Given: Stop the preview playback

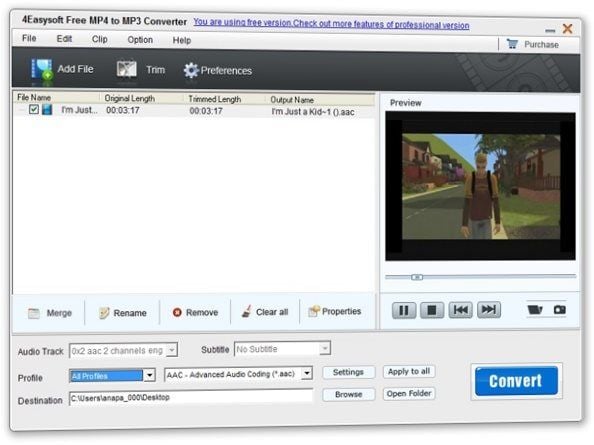Looking at the screenshot, I should pos(432,311).
